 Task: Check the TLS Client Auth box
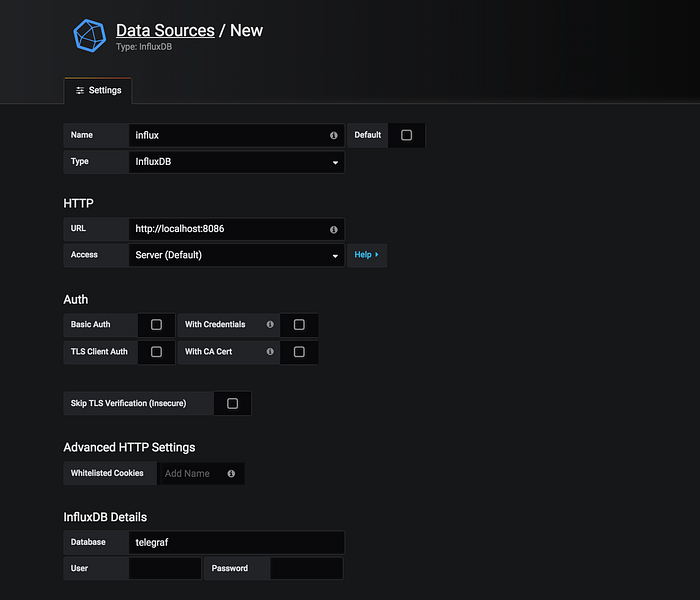[x=156, y=352]
